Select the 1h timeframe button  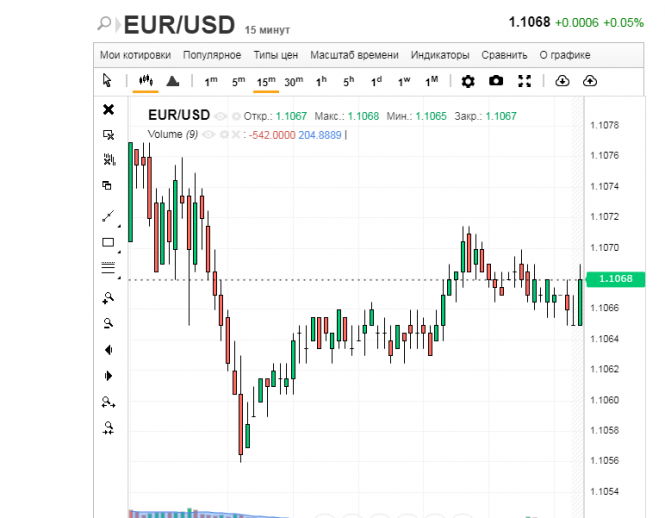tap(321, 81)
